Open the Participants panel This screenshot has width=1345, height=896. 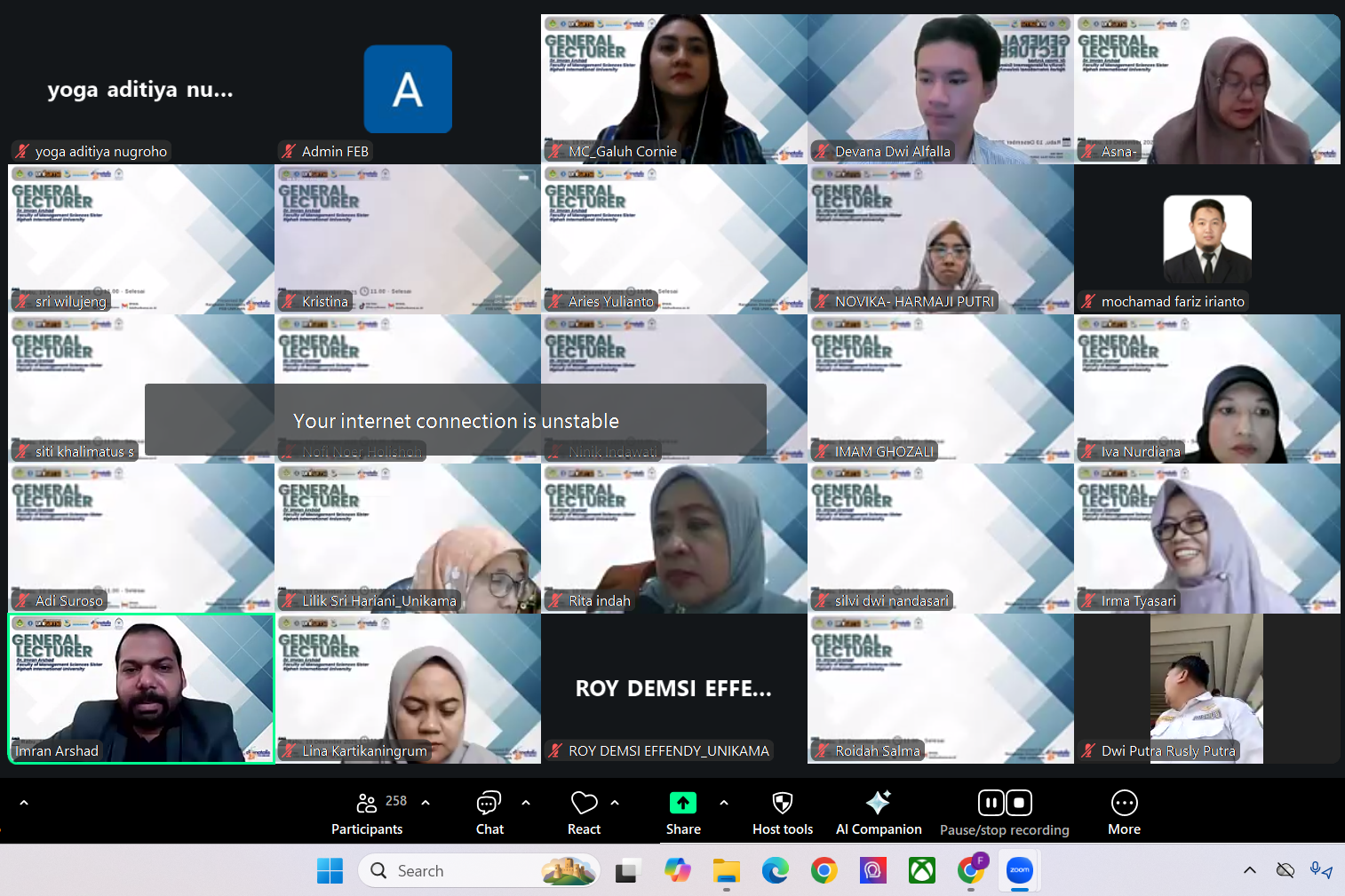[x=367, y=813]
